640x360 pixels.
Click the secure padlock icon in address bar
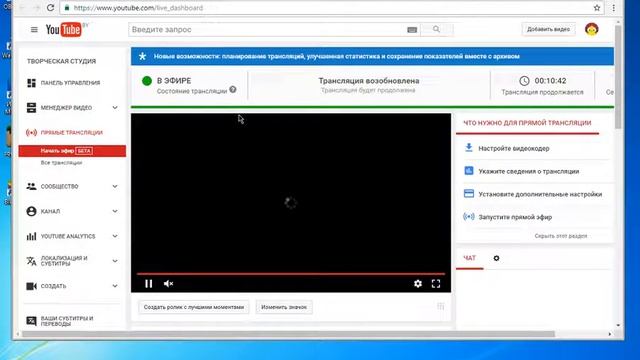point(67,8)
